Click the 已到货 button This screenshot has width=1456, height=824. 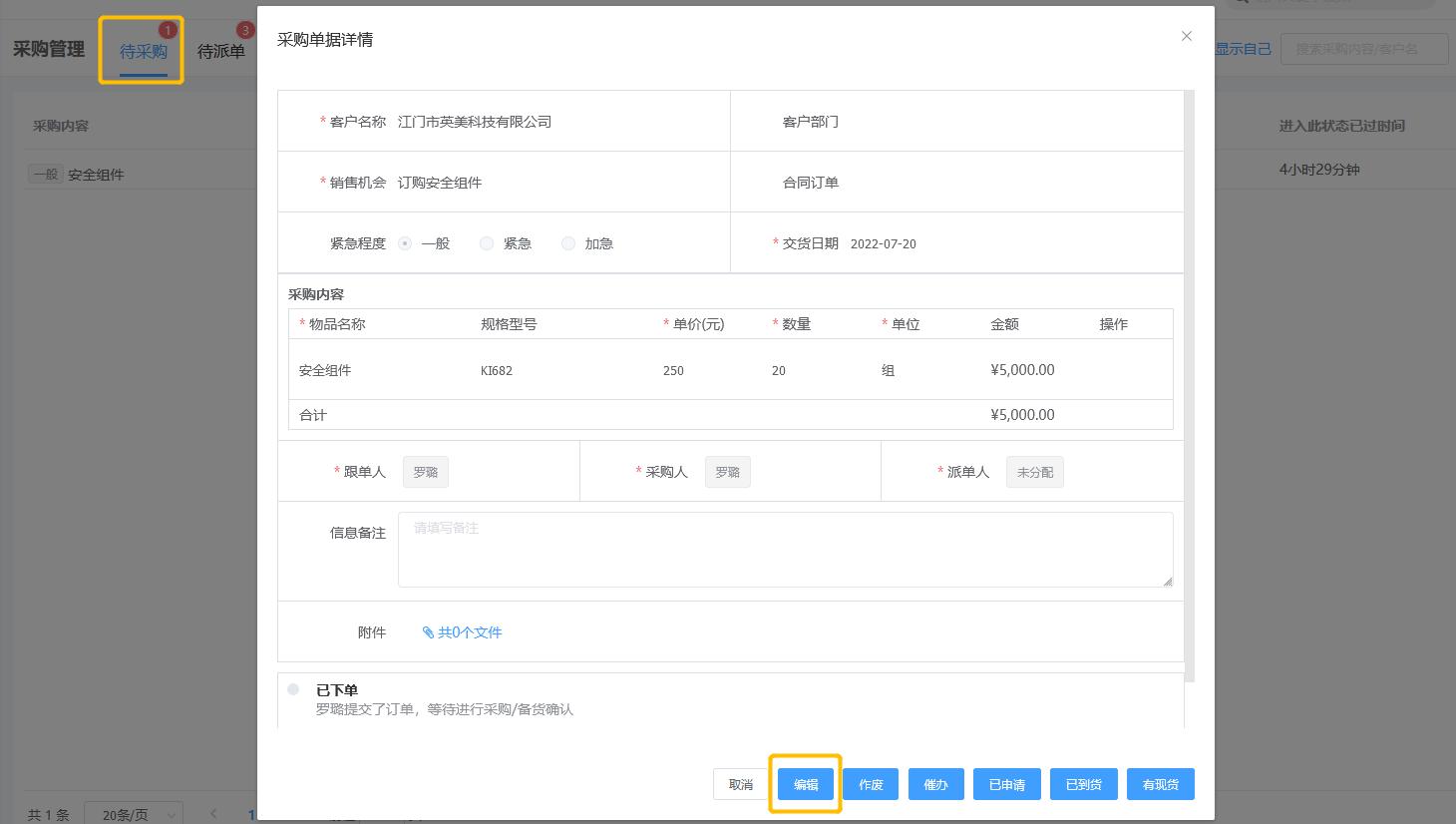point(1084,784)
